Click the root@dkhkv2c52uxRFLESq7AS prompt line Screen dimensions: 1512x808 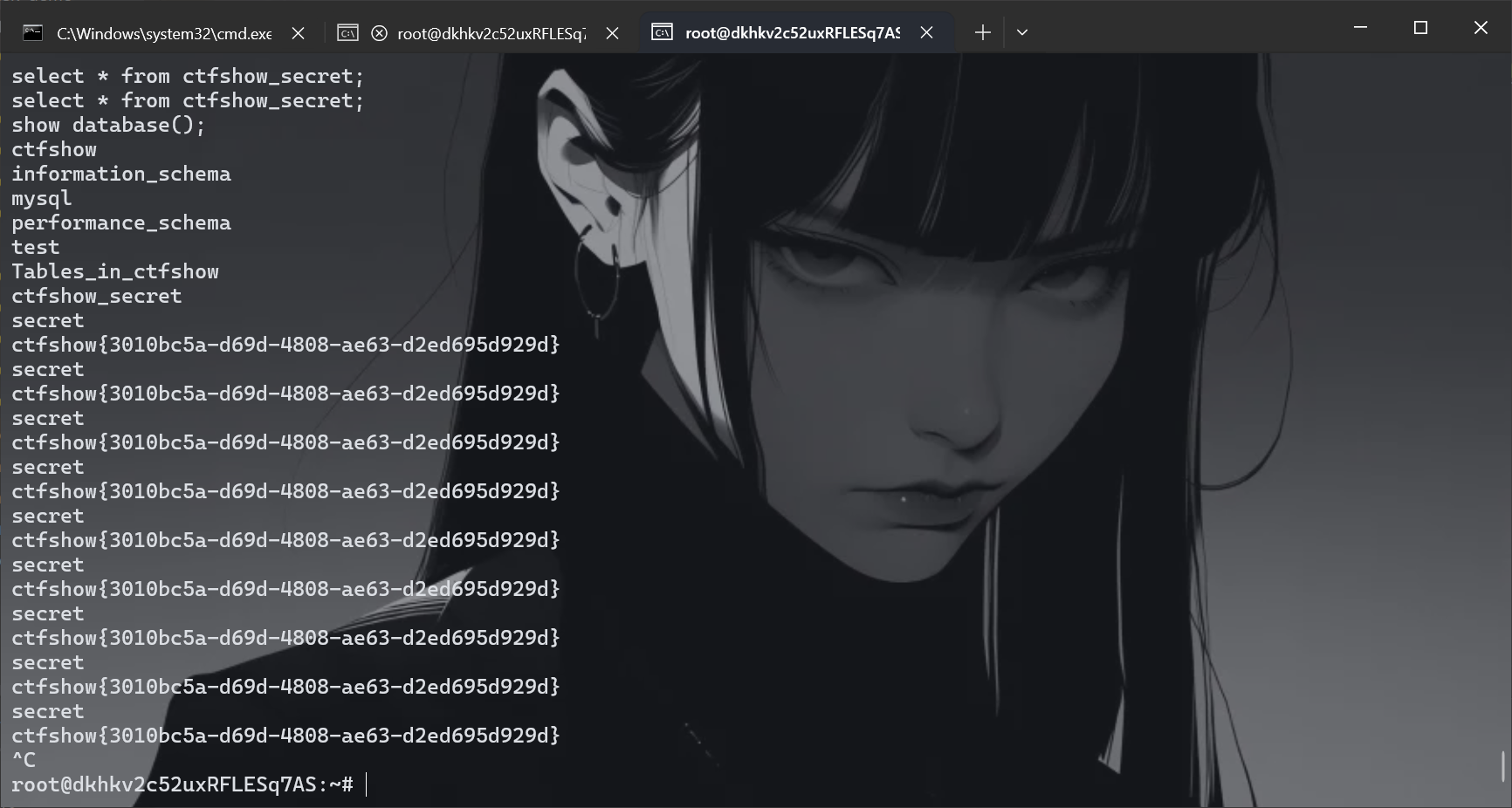tap(182, 784)
